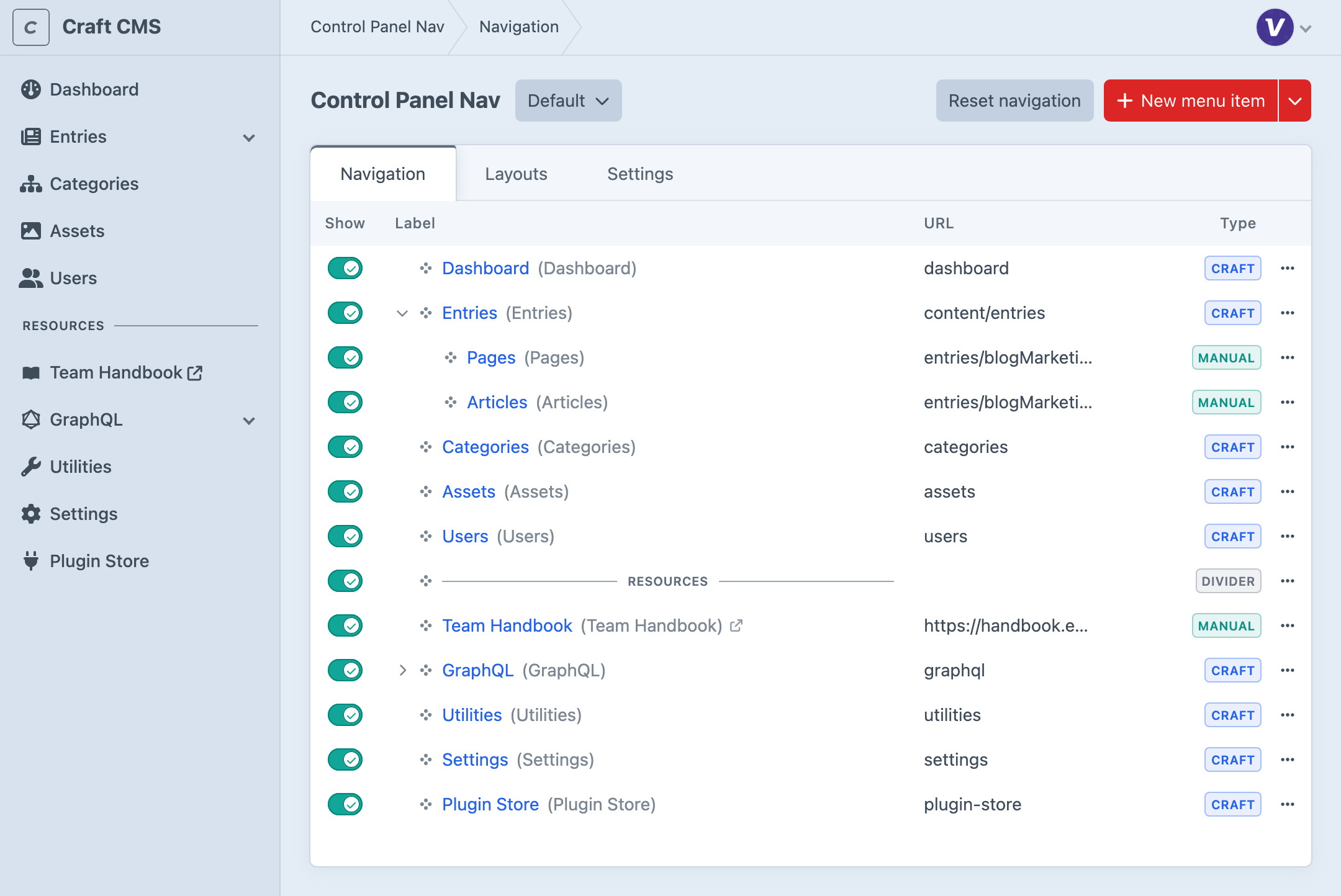Open actions menu for the Pages row

point(1288,357)
